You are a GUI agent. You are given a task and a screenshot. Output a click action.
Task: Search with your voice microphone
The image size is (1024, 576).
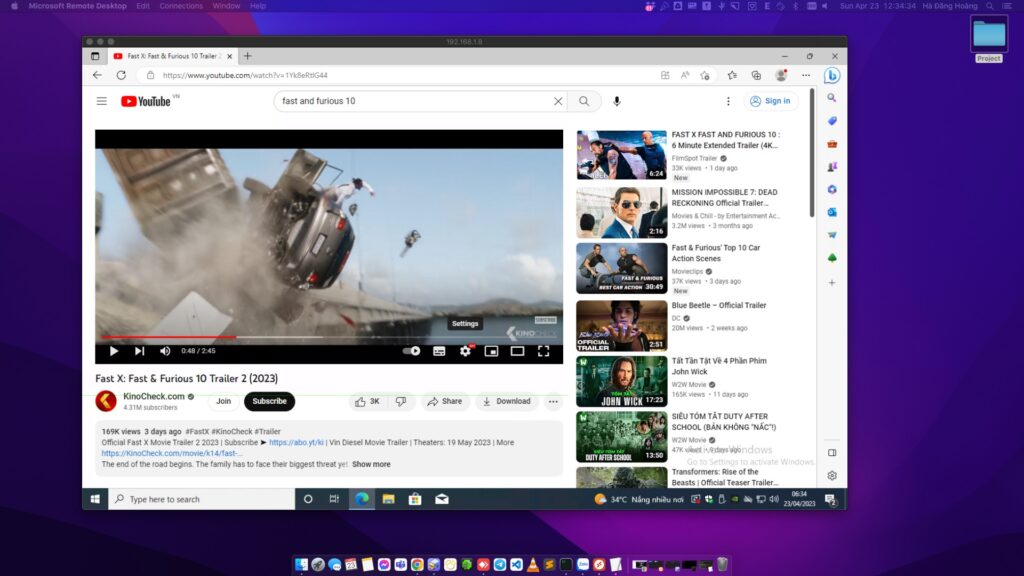point(616,101)
